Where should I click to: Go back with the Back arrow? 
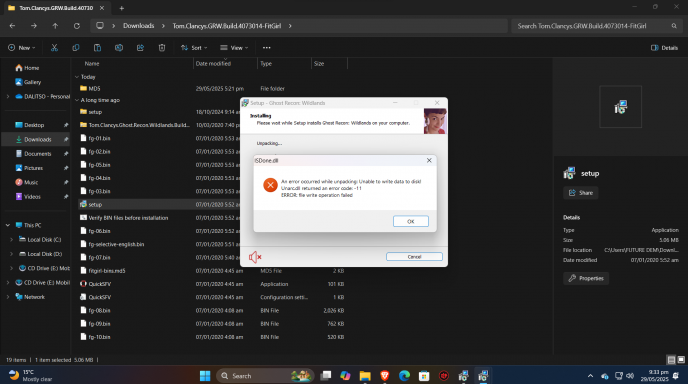pyautogui.click(x=12, y=26)
